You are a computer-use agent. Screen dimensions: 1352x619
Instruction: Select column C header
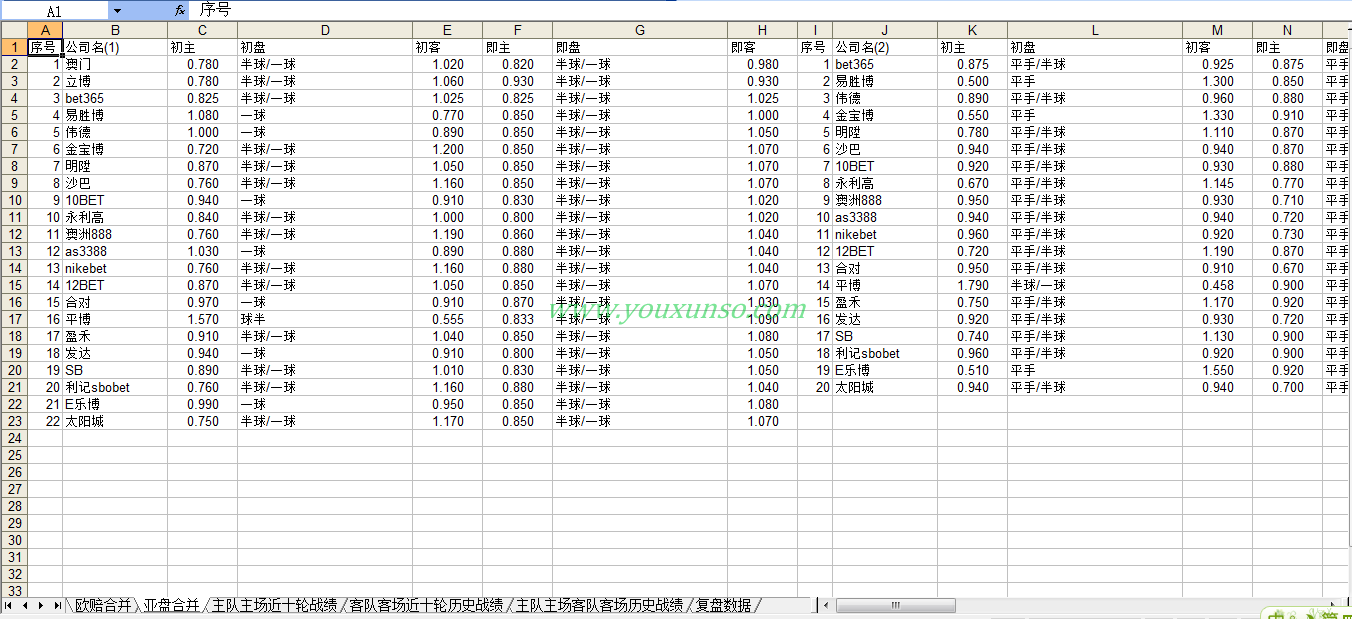(x=203, y=30)
